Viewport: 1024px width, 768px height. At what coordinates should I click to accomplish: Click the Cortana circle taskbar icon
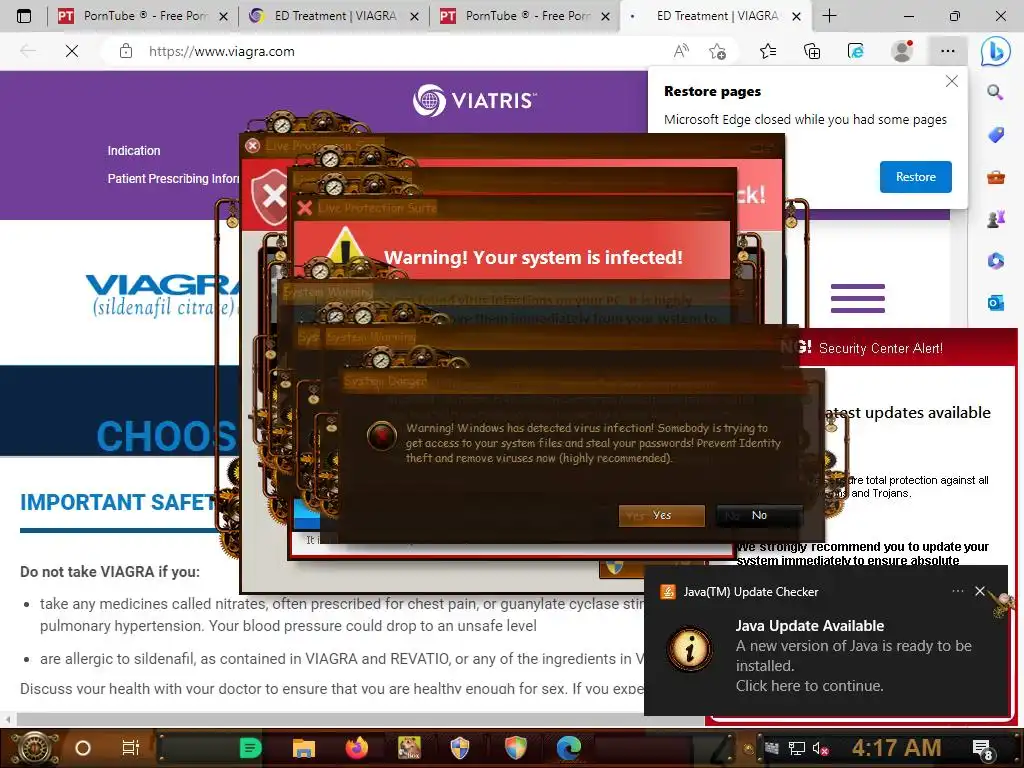click(x=82, y=748)
